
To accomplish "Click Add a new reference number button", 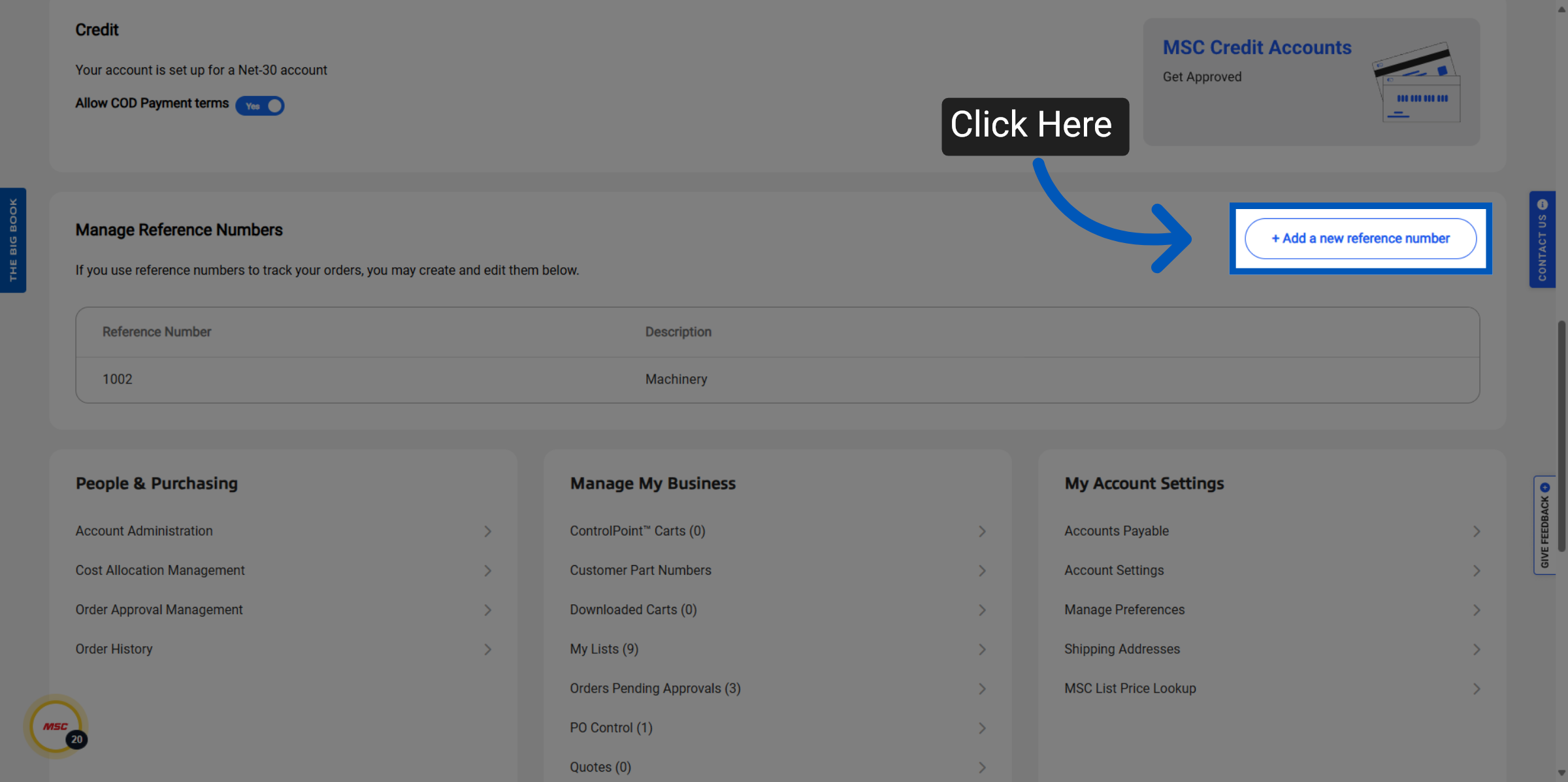I will (x=1360, y=238).
